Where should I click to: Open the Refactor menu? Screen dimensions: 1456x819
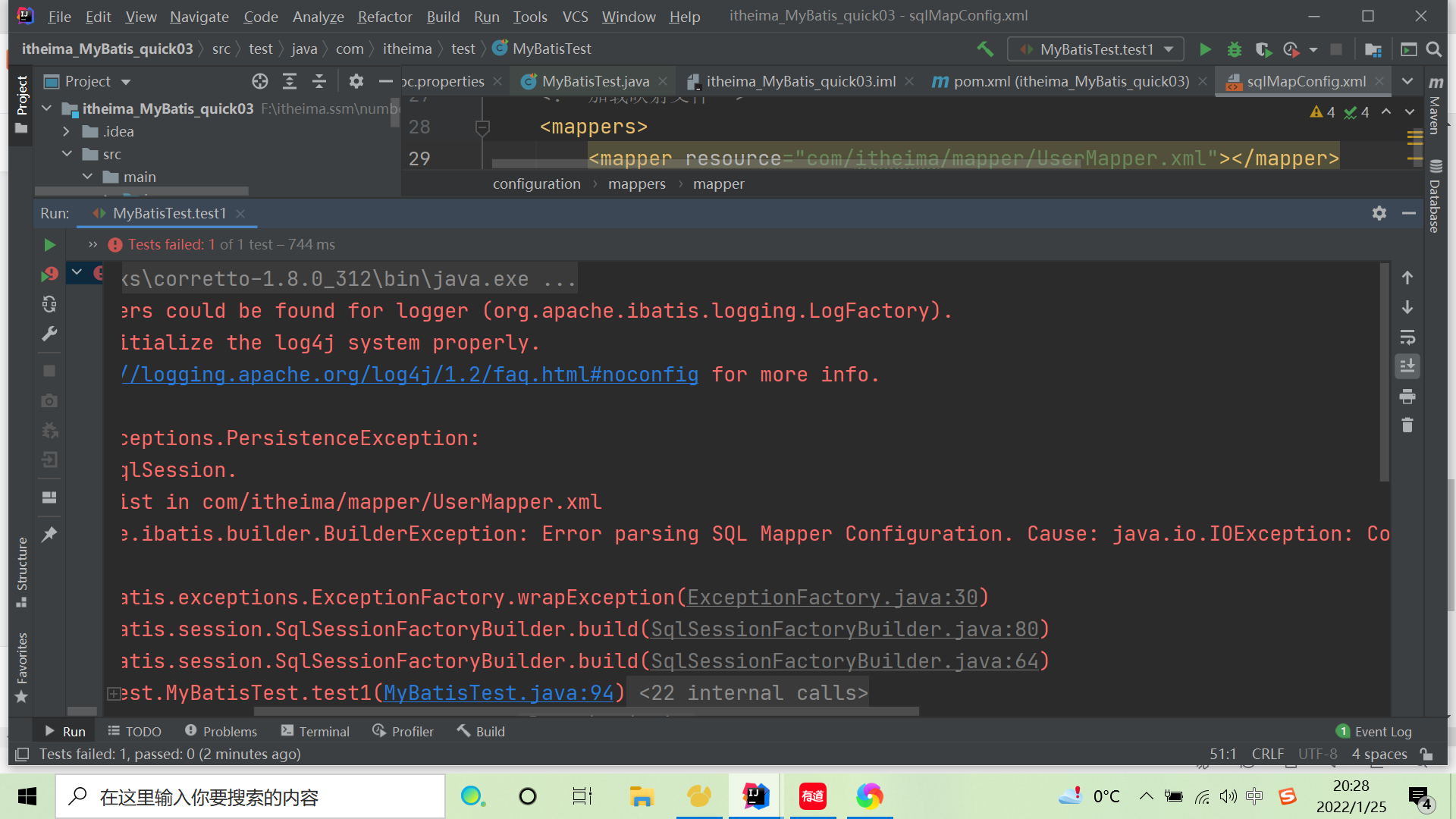click(x=384, y=16)
